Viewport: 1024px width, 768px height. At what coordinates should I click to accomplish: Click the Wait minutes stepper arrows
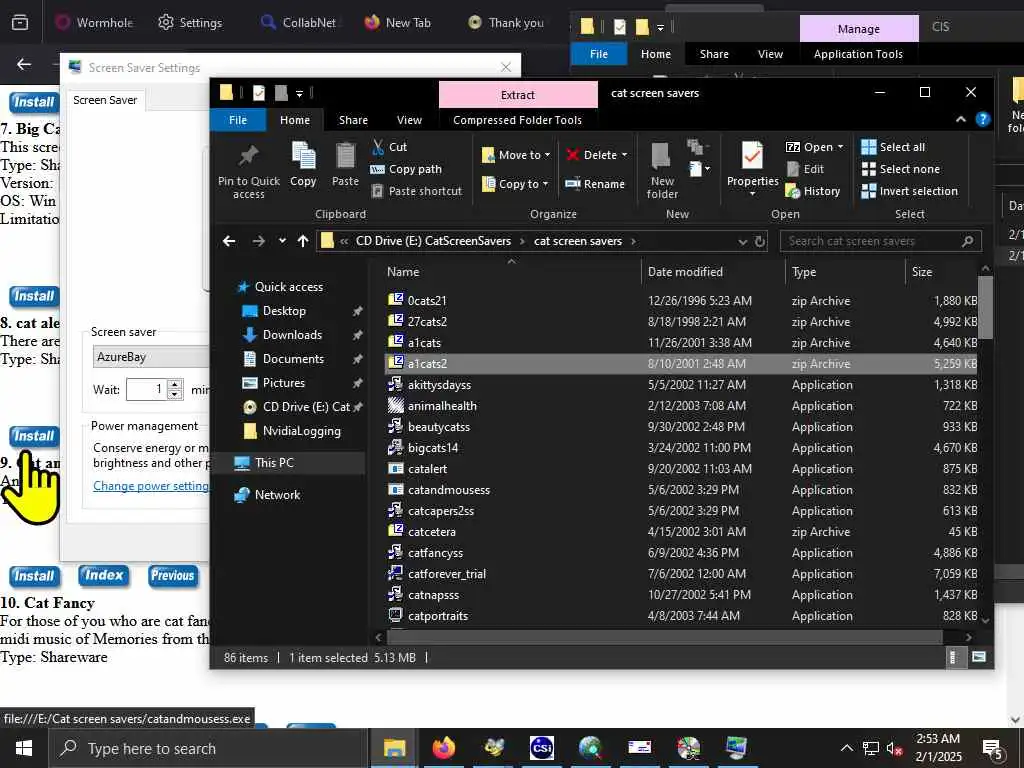click(x=175, y=389)
